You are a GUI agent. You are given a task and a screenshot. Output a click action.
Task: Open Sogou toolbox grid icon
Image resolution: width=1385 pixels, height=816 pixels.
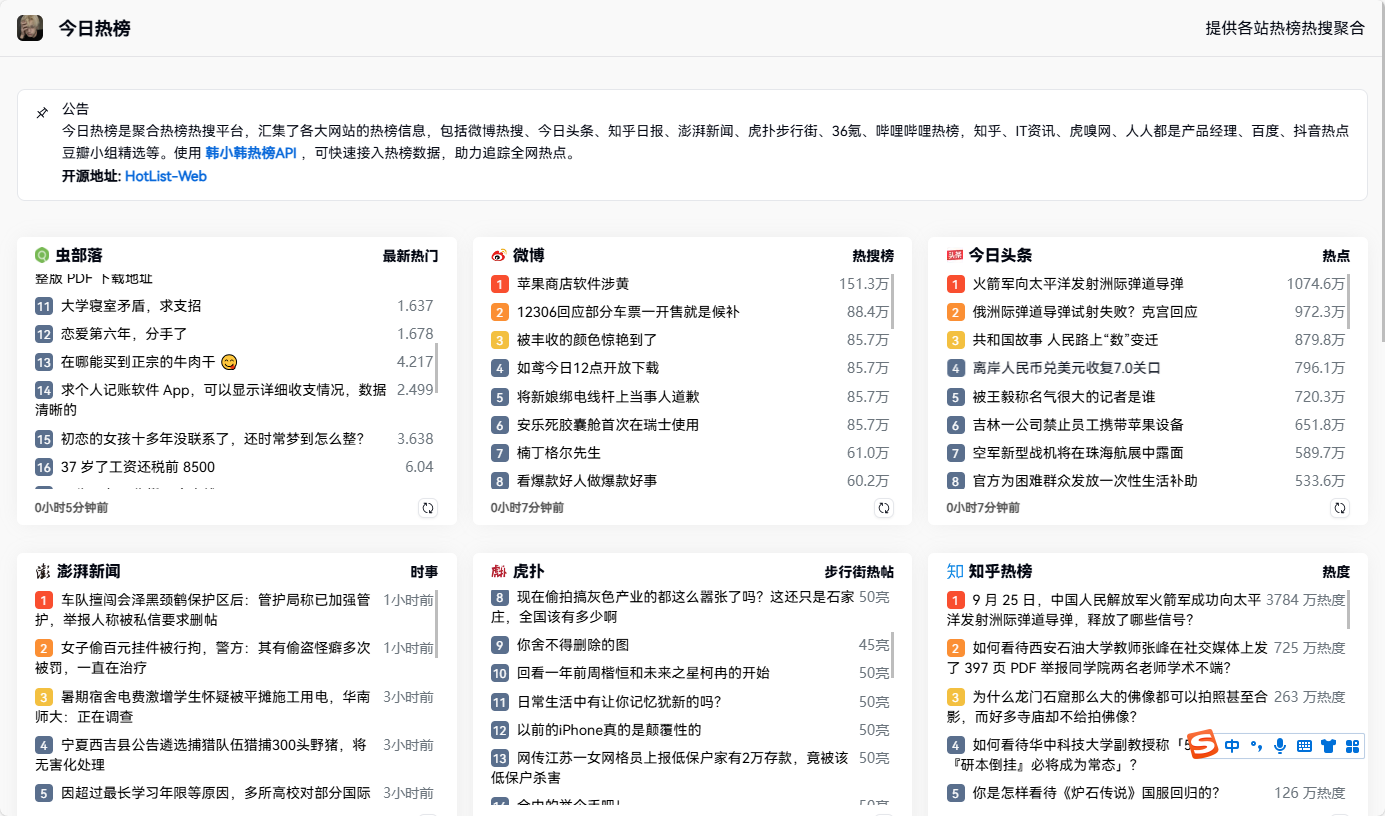click(1353, 746)
